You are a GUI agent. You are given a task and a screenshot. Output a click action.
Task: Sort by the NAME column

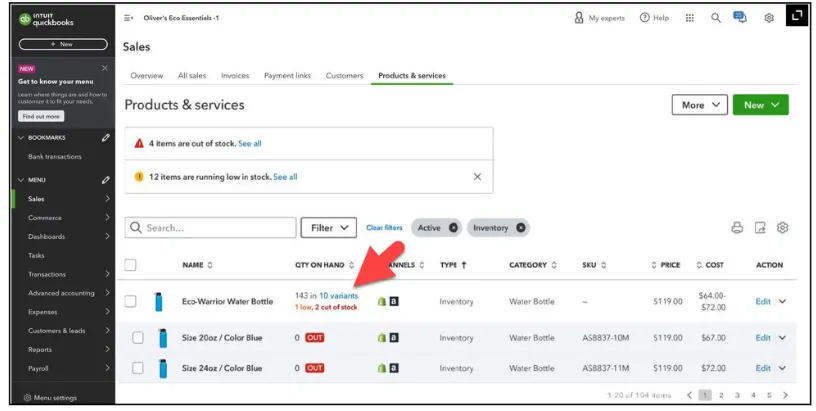pos(197,265)
